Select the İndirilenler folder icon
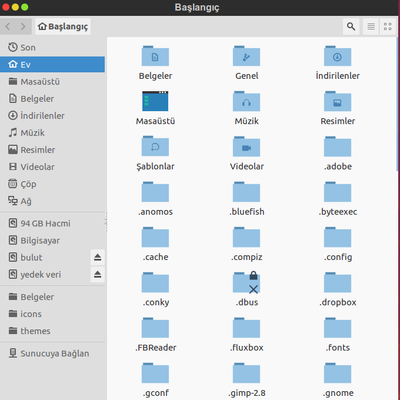The image size is (400, 400). (337, 56)
